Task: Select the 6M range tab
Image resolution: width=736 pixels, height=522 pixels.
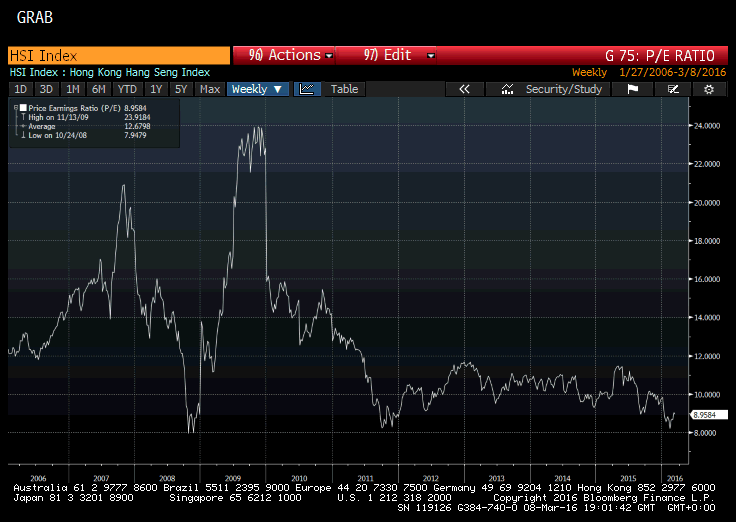Action: [99, 89]
